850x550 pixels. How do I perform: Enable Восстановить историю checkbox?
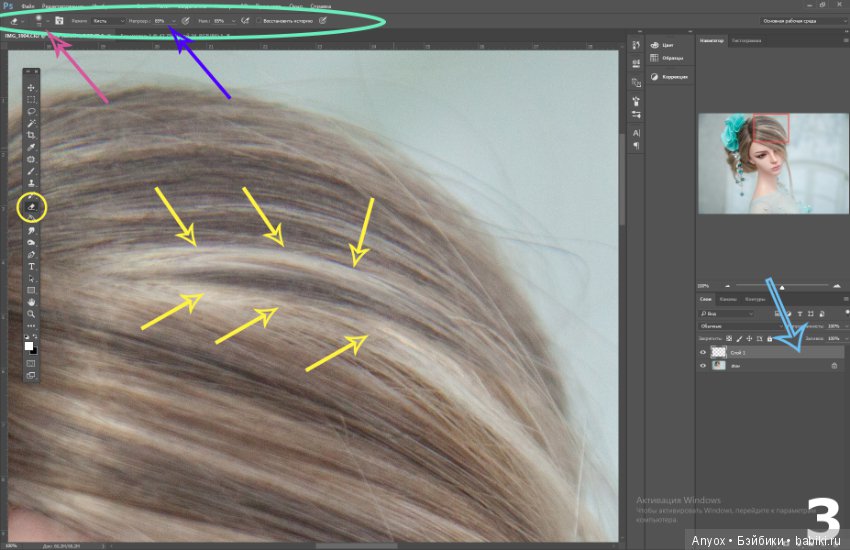point(259,21)
